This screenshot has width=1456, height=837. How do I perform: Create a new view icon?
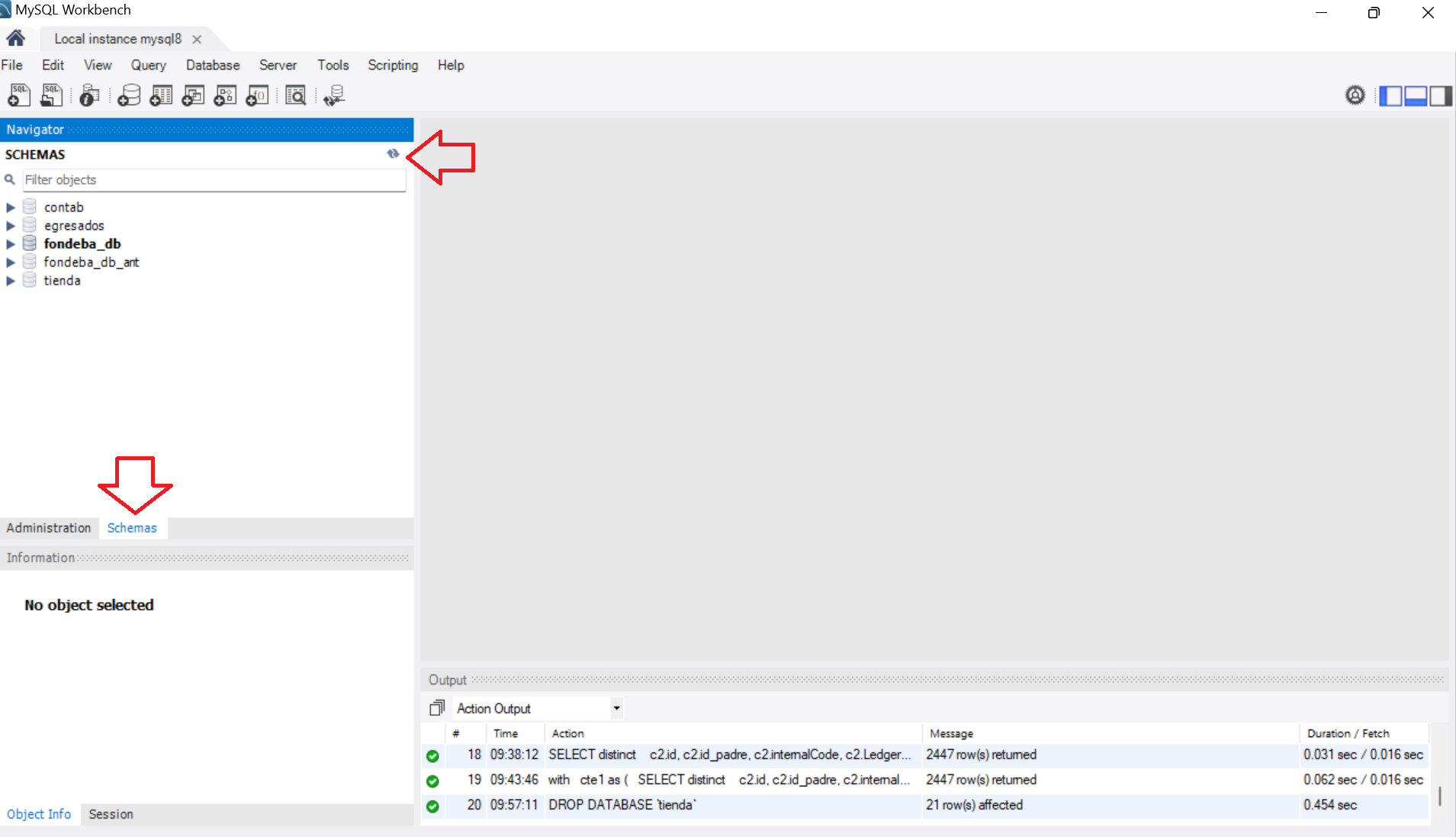point(193,95)
